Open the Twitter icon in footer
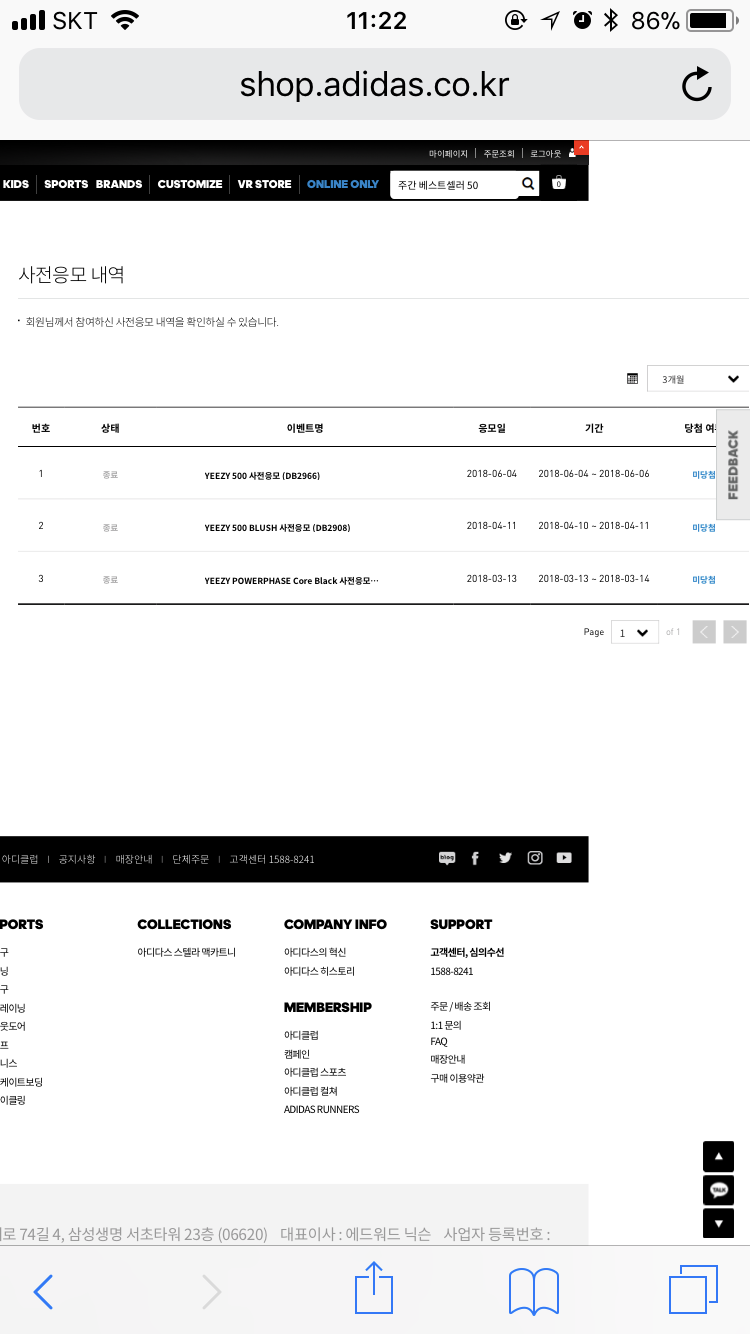 [x=505, y=858]
